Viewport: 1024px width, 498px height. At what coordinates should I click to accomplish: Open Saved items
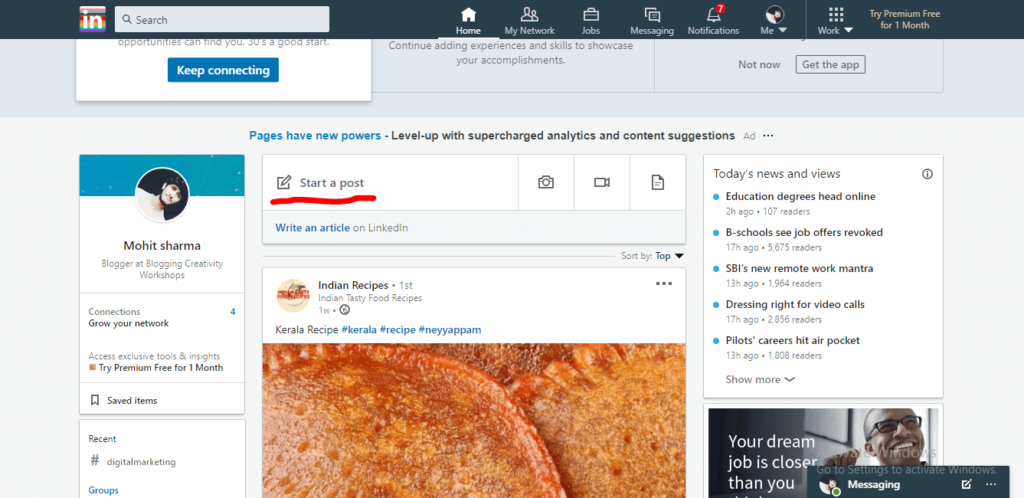click(132, 400)
